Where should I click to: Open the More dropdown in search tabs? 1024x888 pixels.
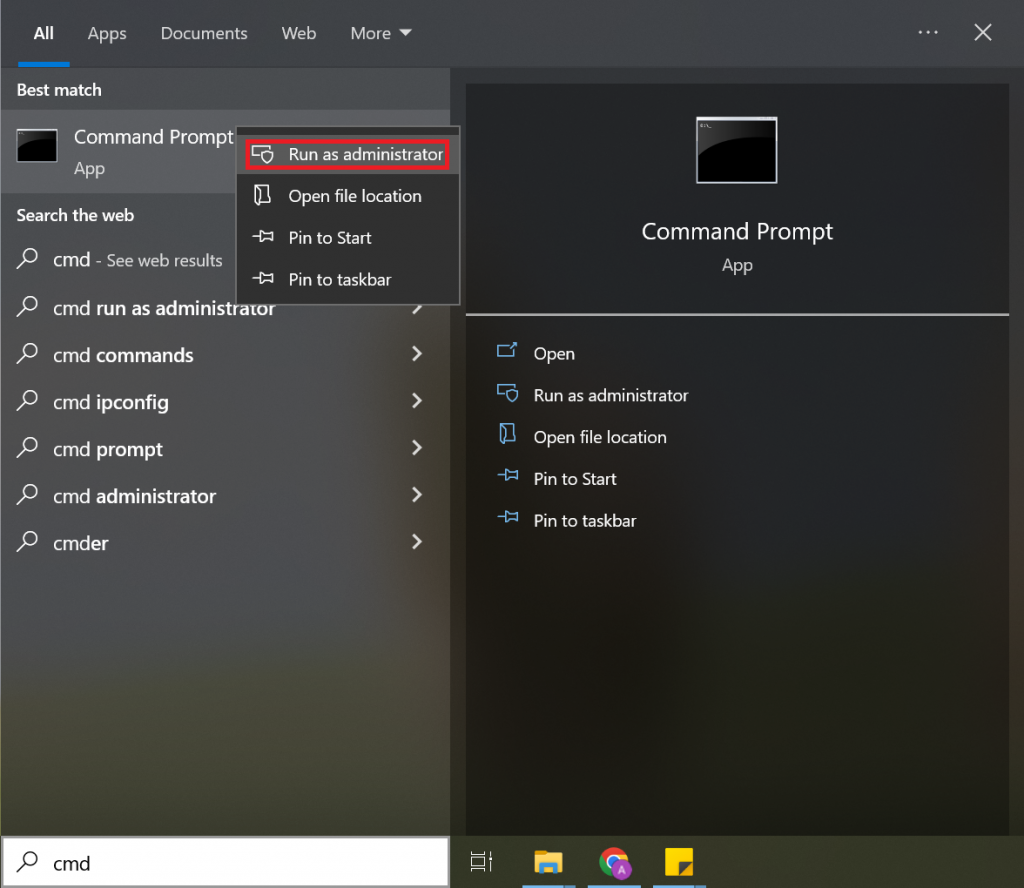click(380, 33)
